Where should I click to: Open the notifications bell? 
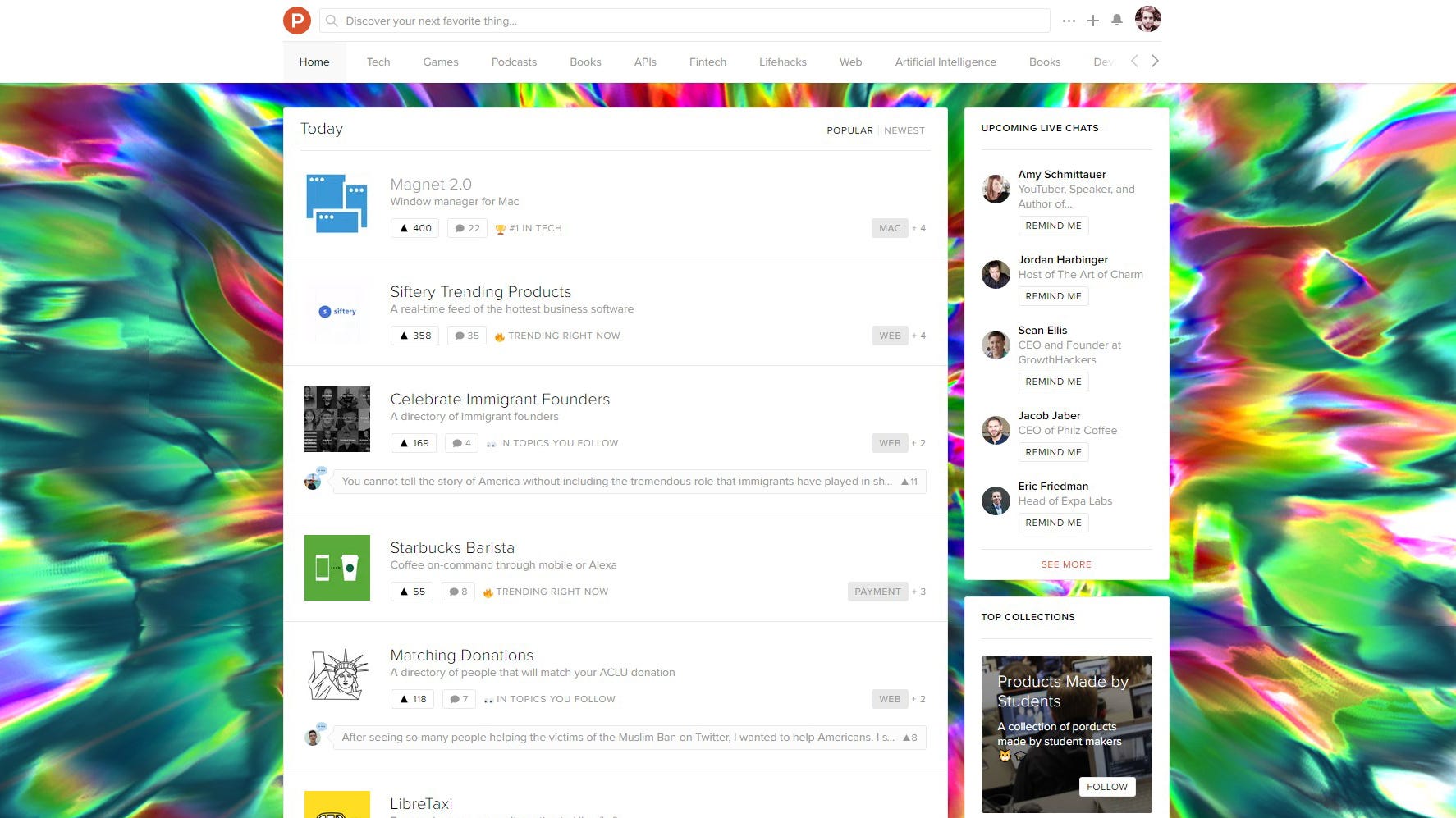(x=1117, y=21)
